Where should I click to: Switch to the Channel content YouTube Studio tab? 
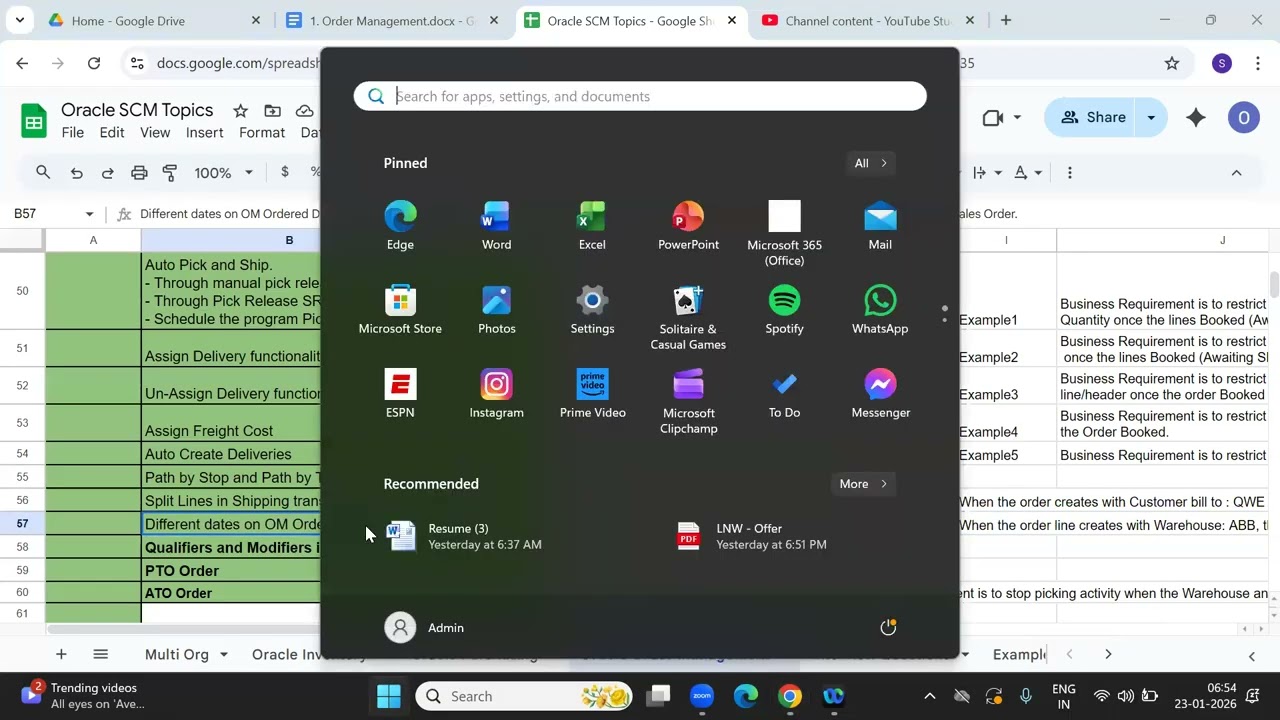click(867, 20)
